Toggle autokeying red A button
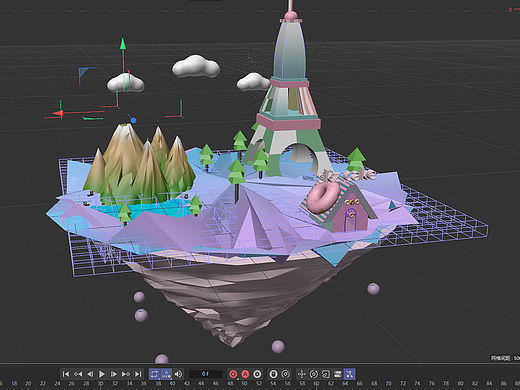The height and width of the screenshot is (390, 520). 245,374
